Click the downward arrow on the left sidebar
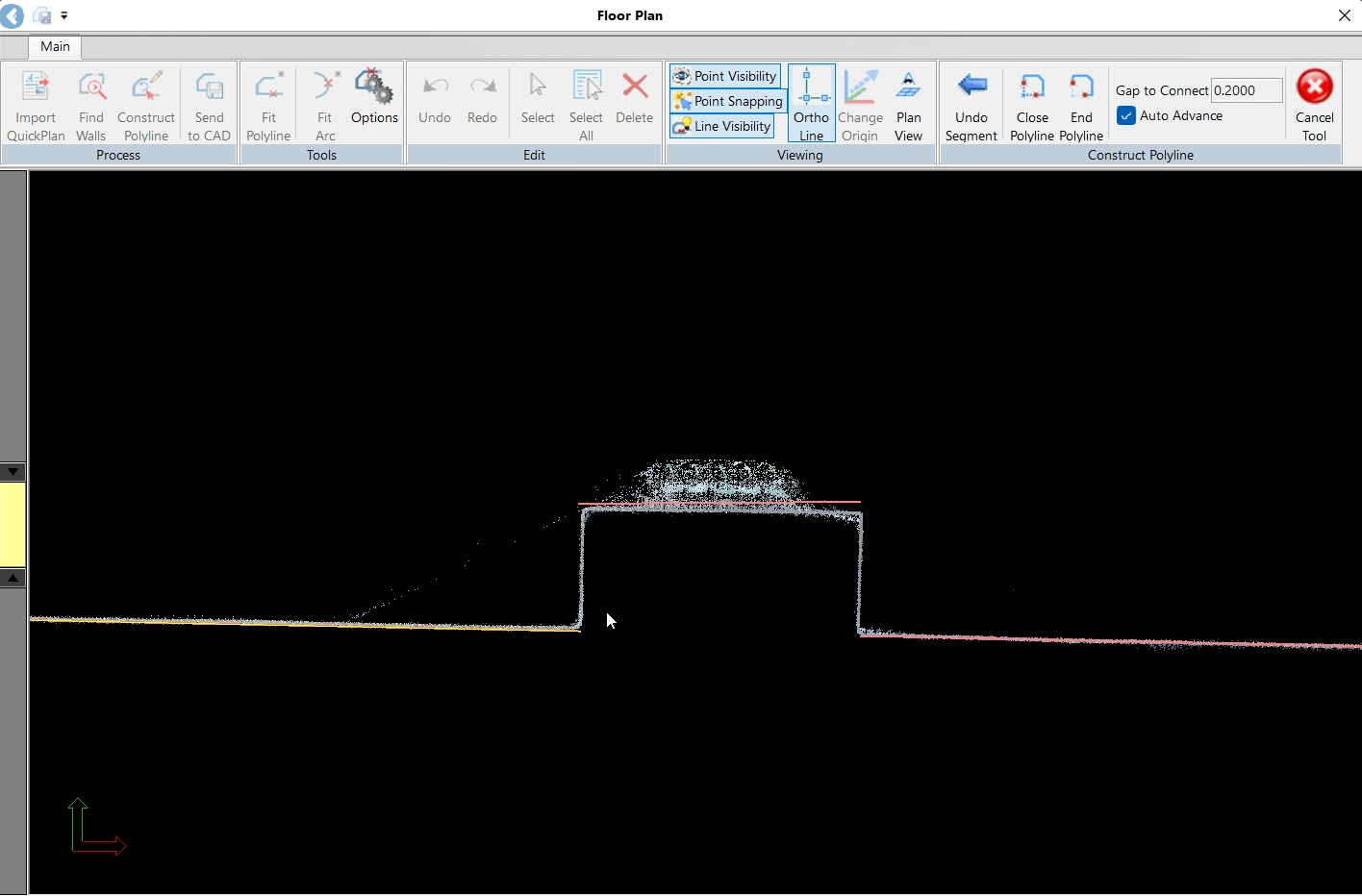Viewport: 1362px width, 896px height. pyautogui.click(x=13, y=471)
